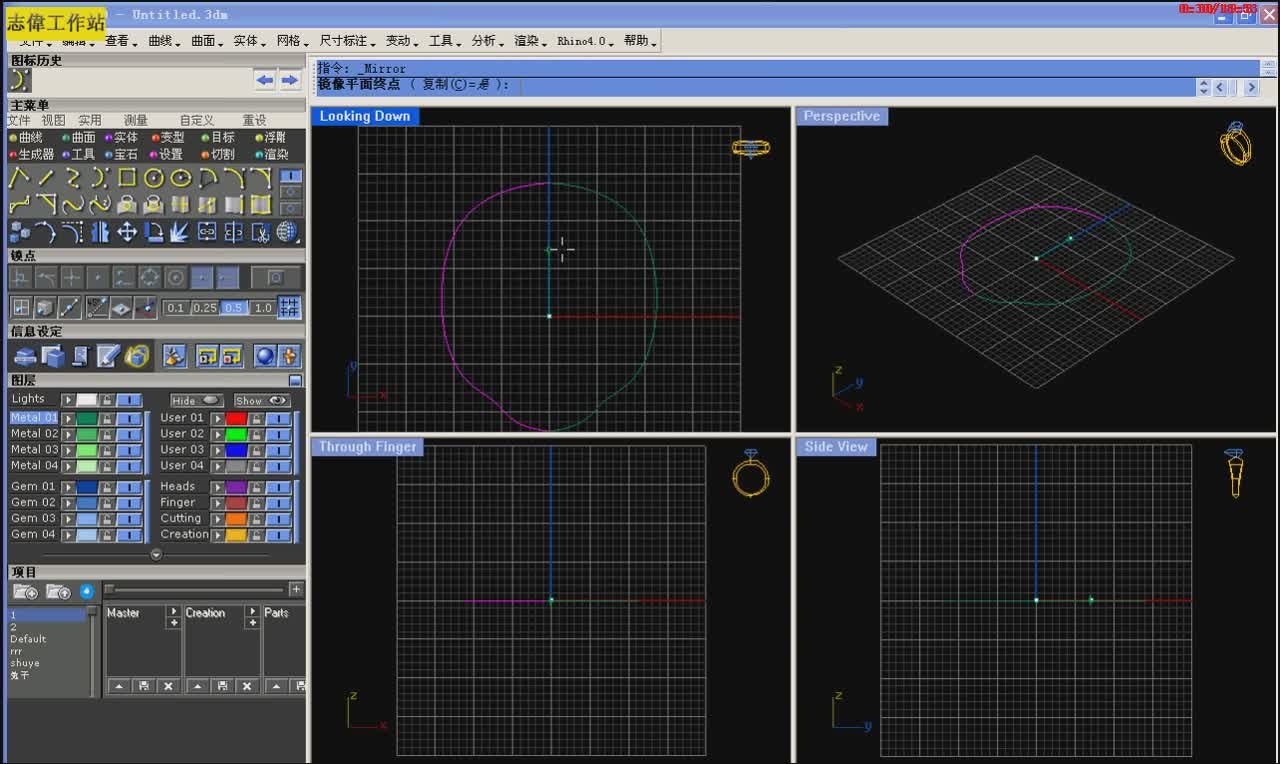Image resolution: width=1280 pixels, height=764 pixels.
Task: Click the orange Cutting layer color swatch
Action: coord(236,519)
